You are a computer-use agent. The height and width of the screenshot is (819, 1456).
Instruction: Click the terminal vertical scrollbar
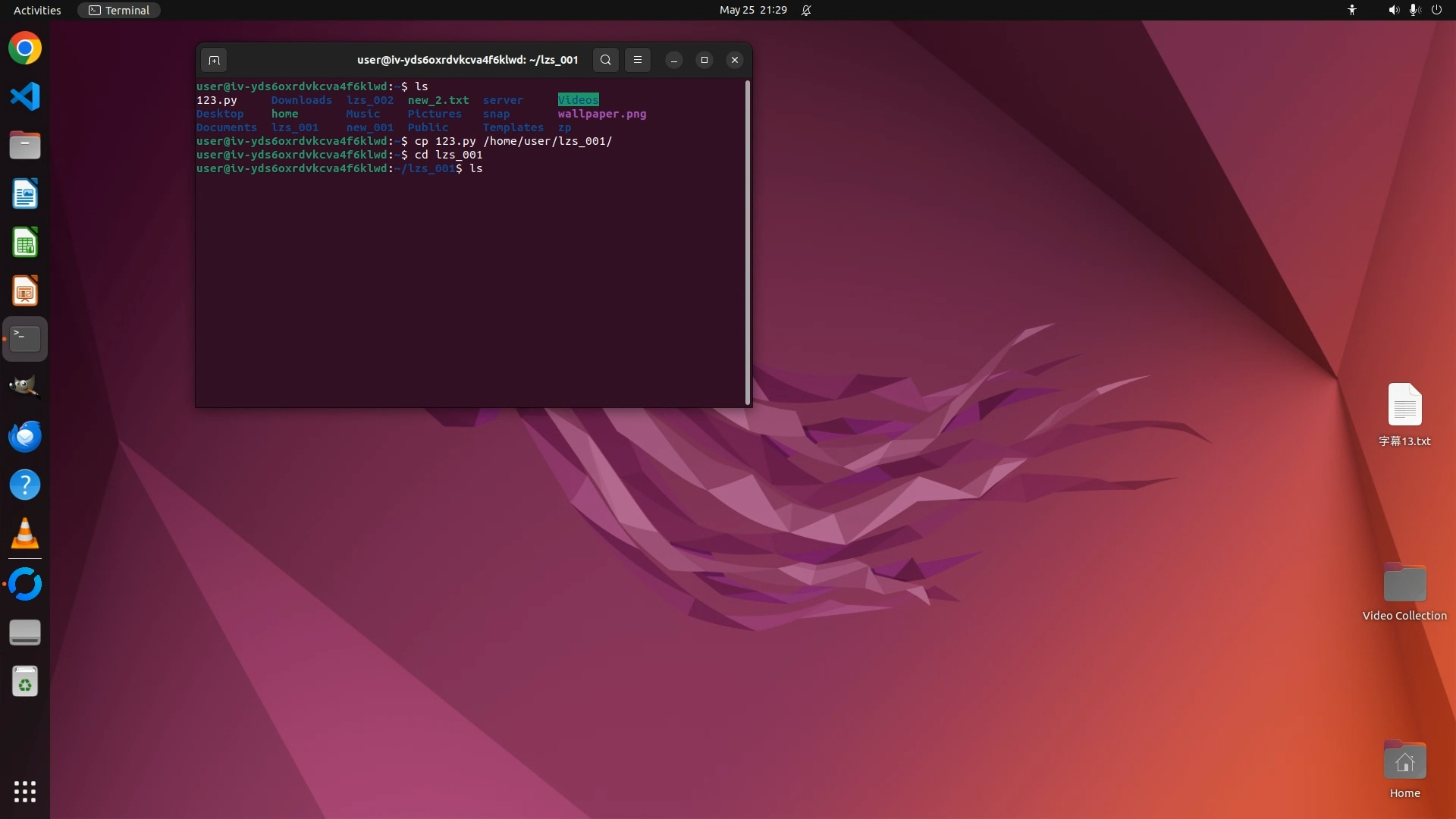point(748,243)
